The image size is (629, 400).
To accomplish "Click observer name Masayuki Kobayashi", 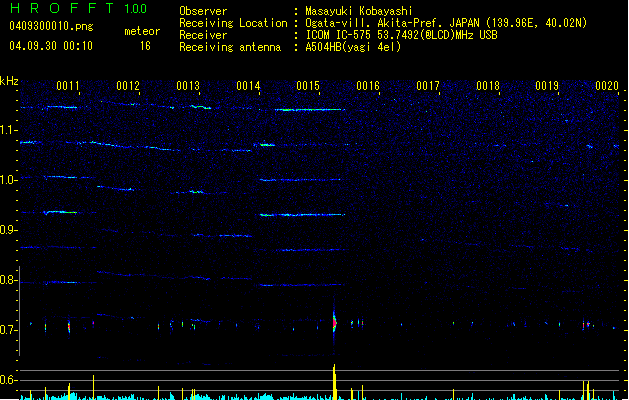I will tap(359, 11).
